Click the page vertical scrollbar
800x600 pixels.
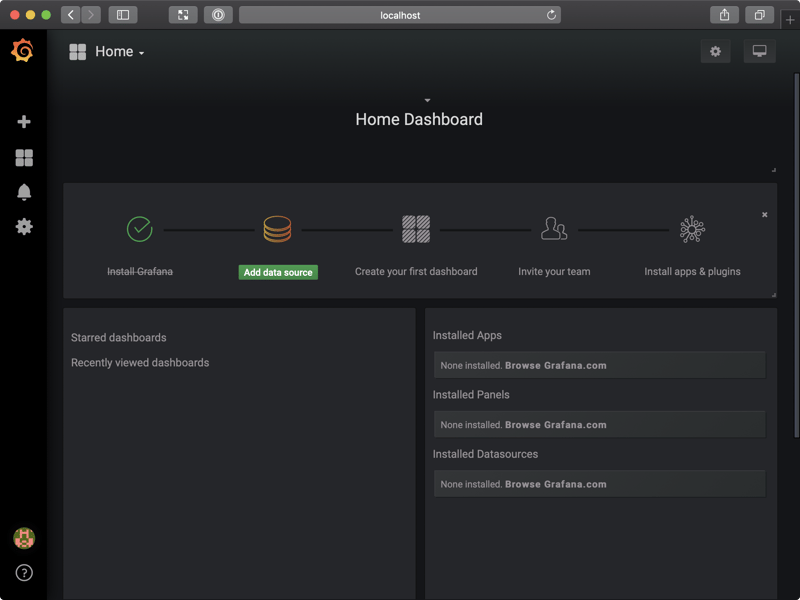point(796,255)
